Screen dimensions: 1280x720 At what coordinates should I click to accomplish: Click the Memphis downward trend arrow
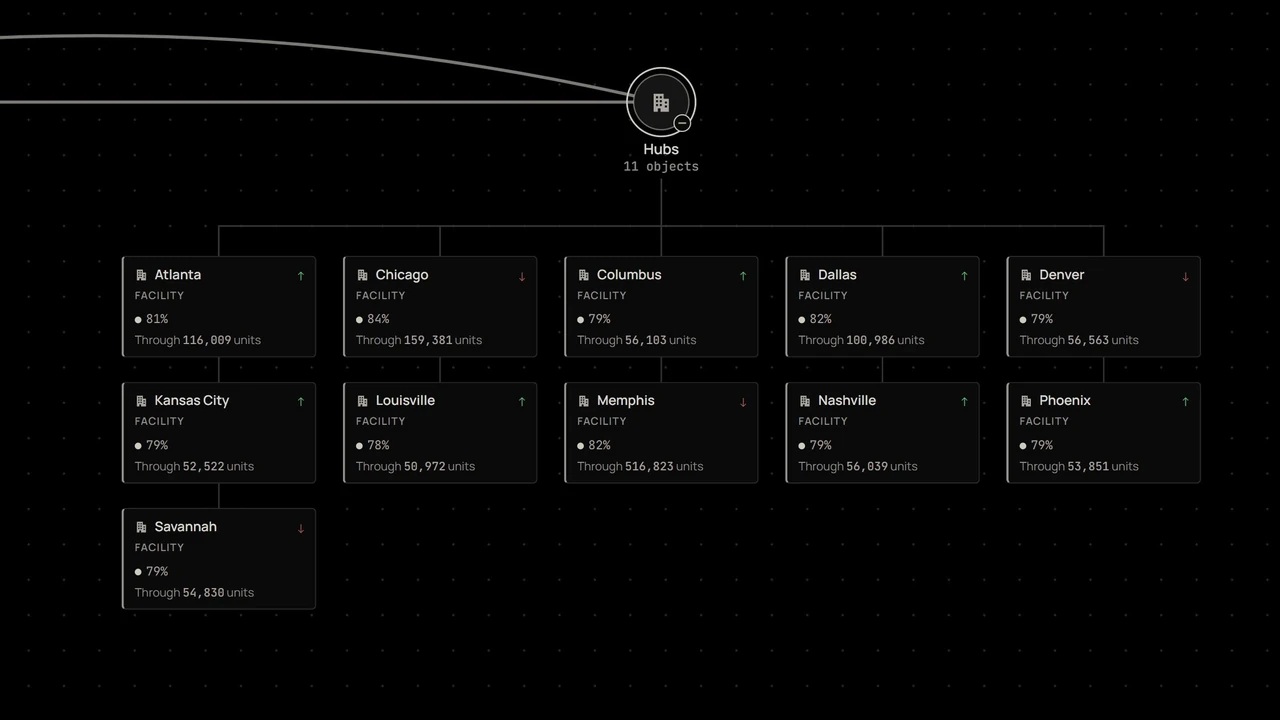[742, 402]
